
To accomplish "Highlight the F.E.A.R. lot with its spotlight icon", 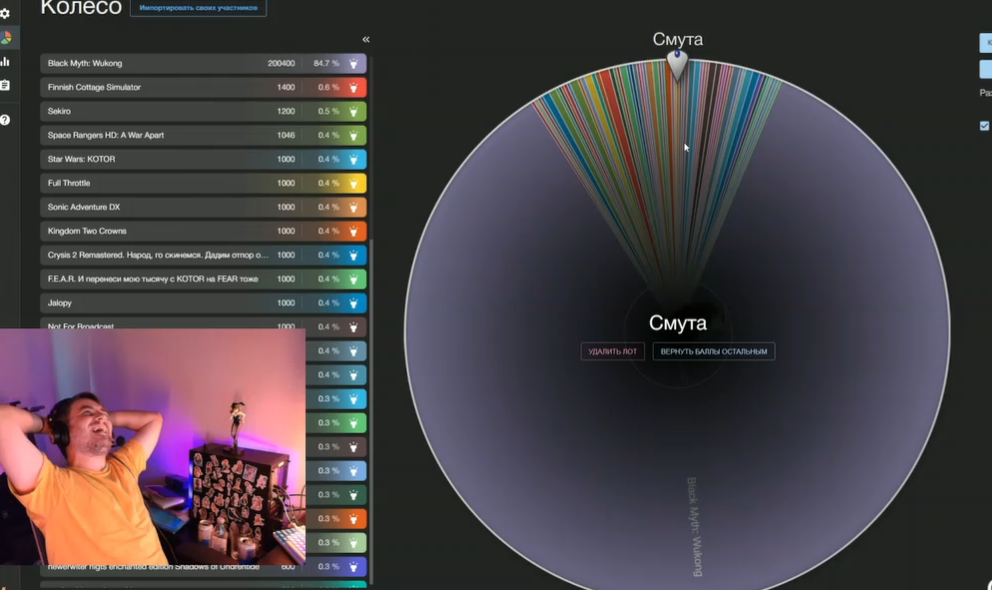I will pyautogui.click(x=354, y=279).
